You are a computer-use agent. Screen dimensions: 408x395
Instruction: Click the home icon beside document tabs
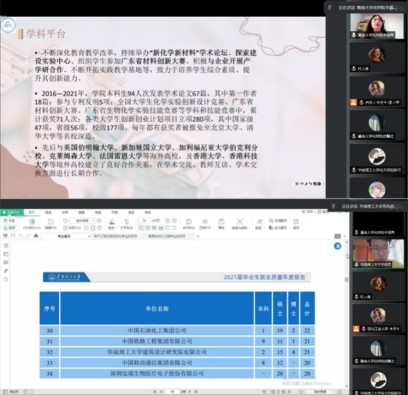(36, 236)
